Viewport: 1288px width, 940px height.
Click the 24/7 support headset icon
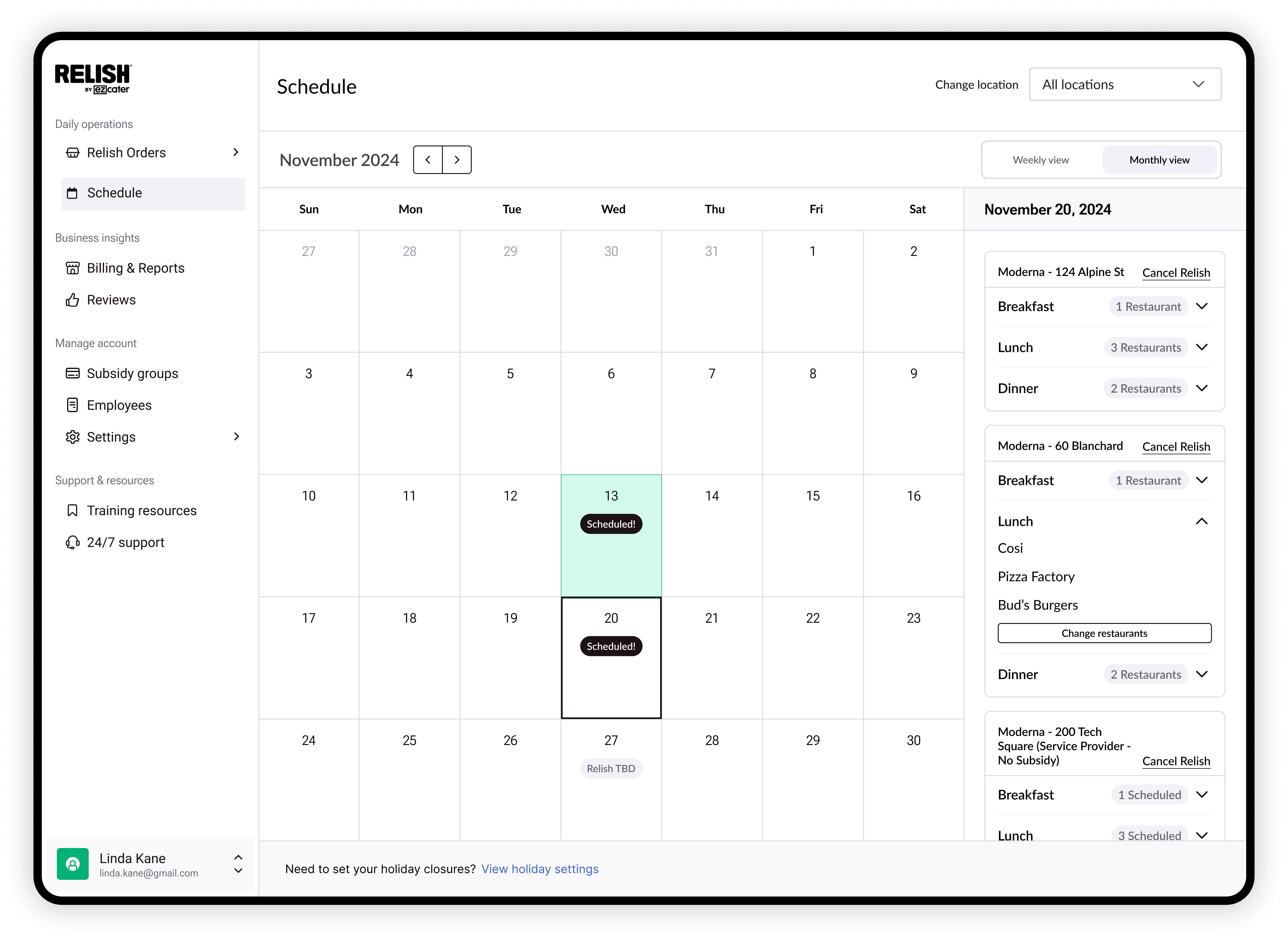click(x=72, y=542)
